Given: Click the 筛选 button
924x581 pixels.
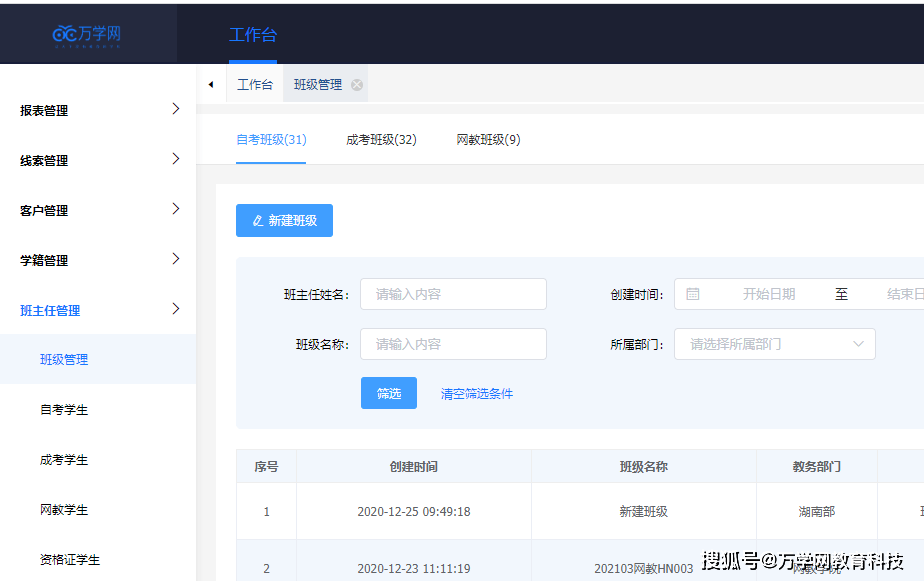Looking at the screenshot, I should [388, 393].
